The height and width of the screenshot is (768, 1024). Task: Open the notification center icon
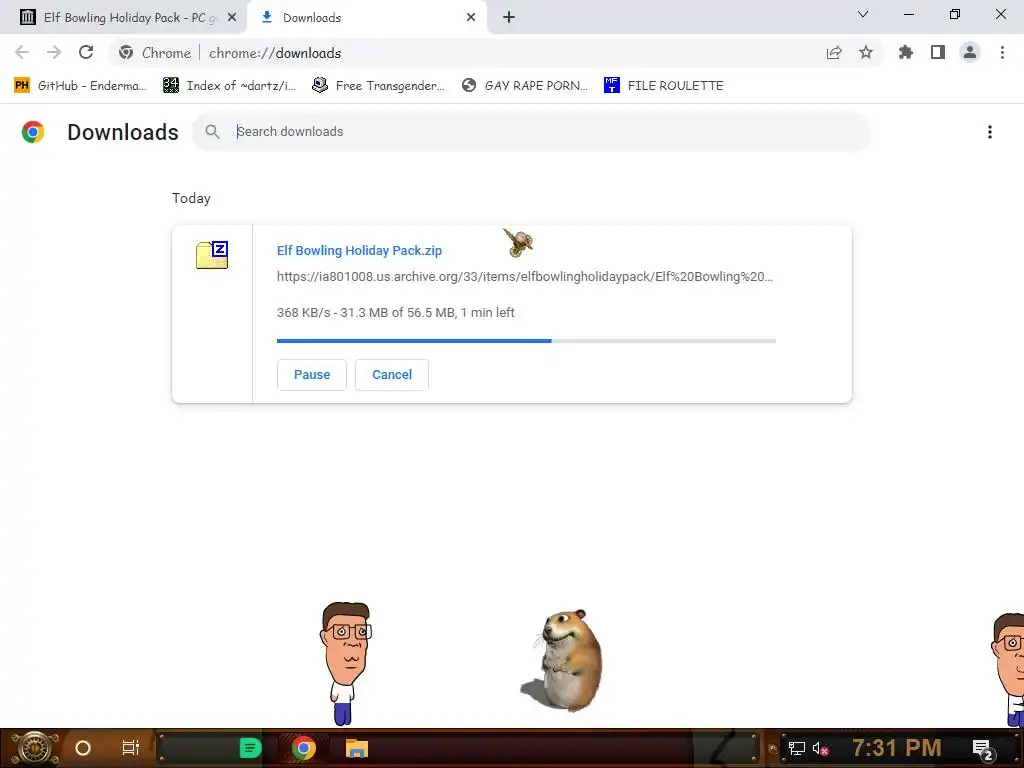coord(983,749)
